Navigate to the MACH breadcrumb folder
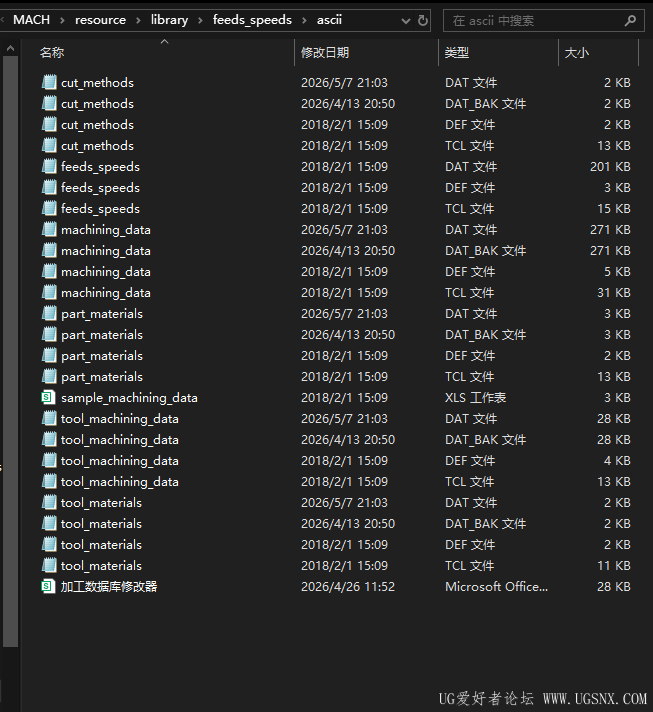 tap(31, 20)
